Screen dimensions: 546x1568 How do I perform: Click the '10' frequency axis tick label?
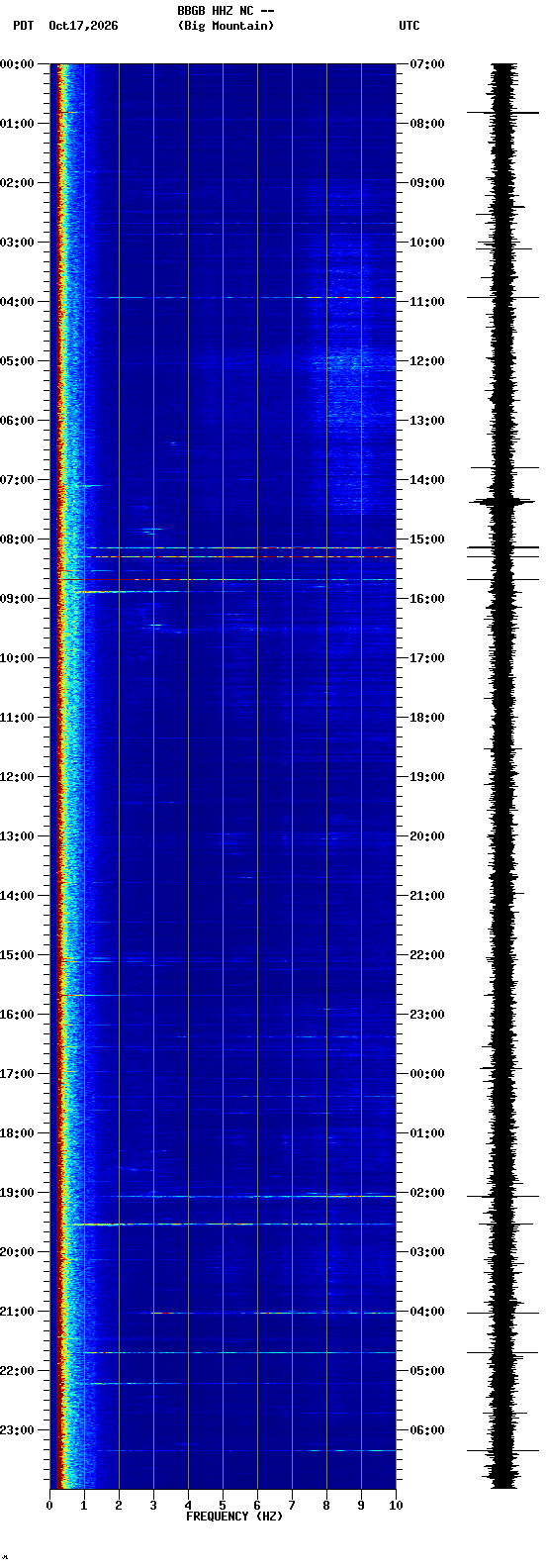pos(396,1506)
